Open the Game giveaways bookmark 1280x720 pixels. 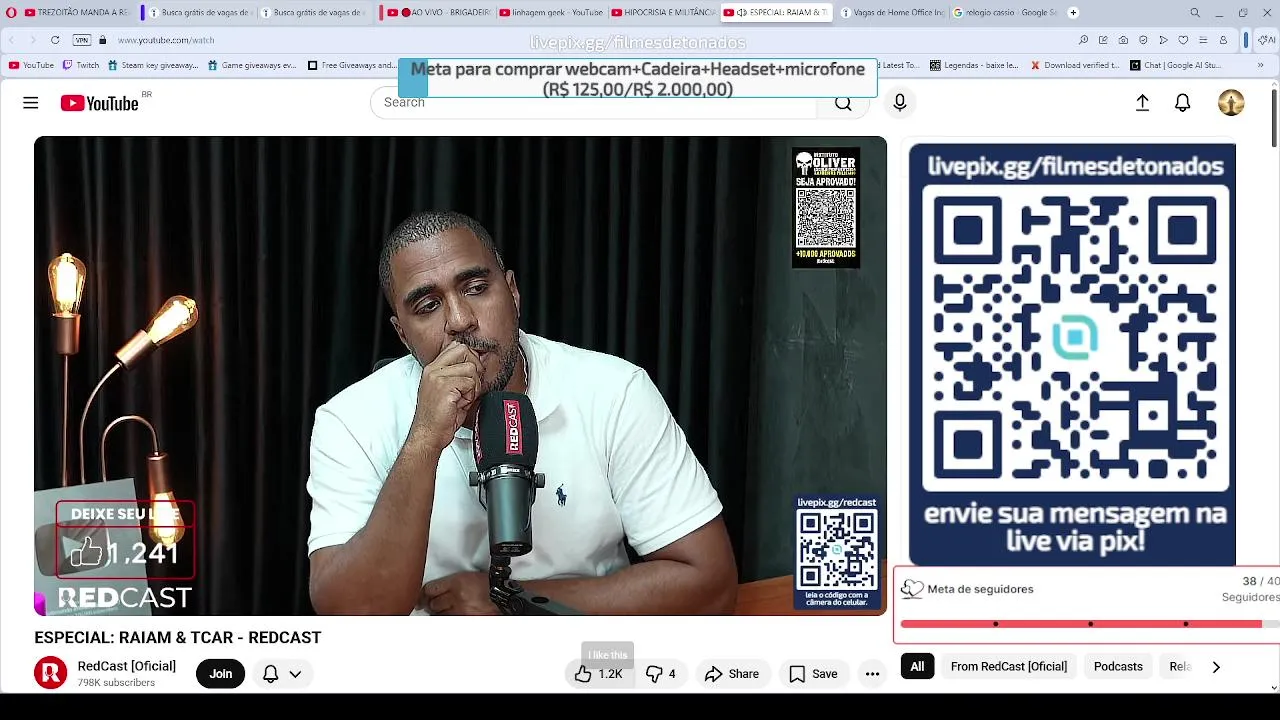point(251,65)
